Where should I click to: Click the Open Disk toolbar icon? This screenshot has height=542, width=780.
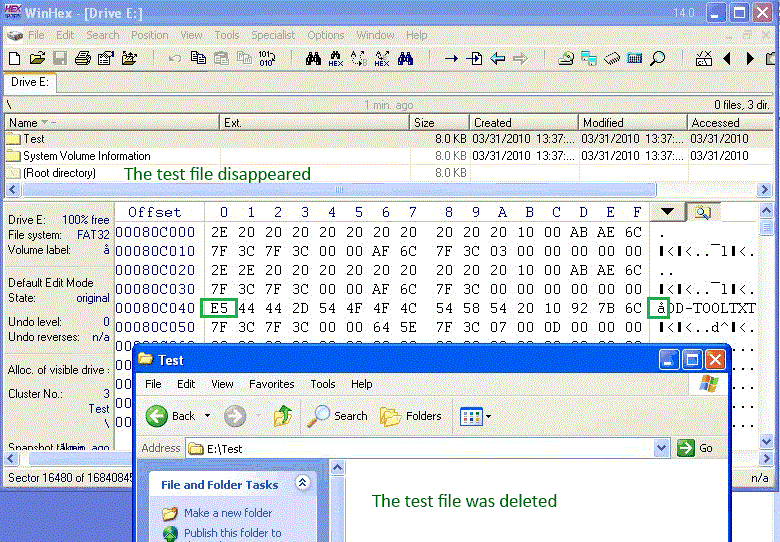tap(566, 59)
